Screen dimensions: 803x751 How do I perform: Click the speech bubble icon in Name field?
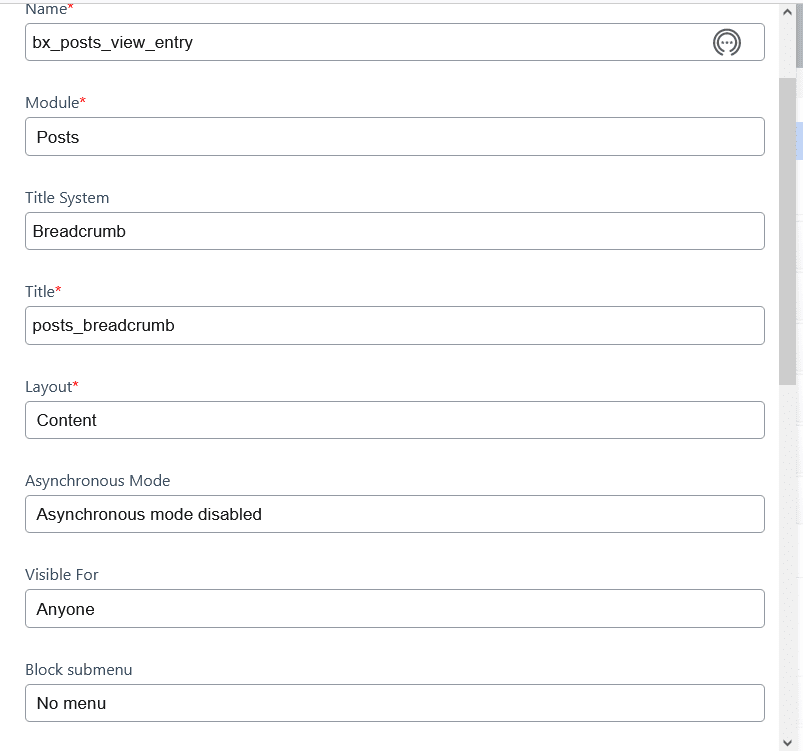(727, 42)
